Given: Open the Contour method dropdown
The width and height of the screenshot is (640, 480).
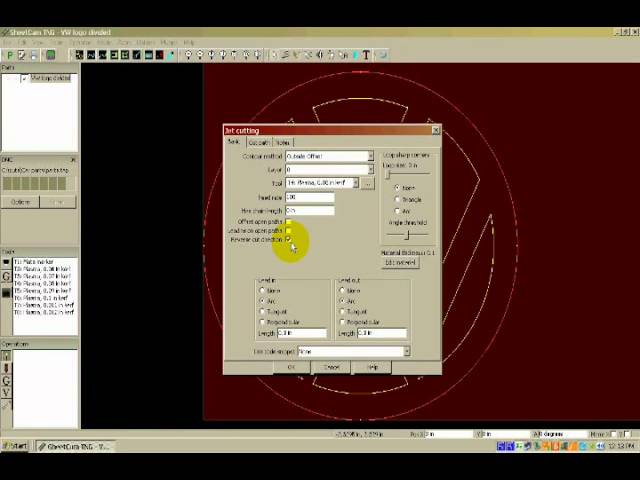Looking at the screenshot, I should [x=371, y=156].
